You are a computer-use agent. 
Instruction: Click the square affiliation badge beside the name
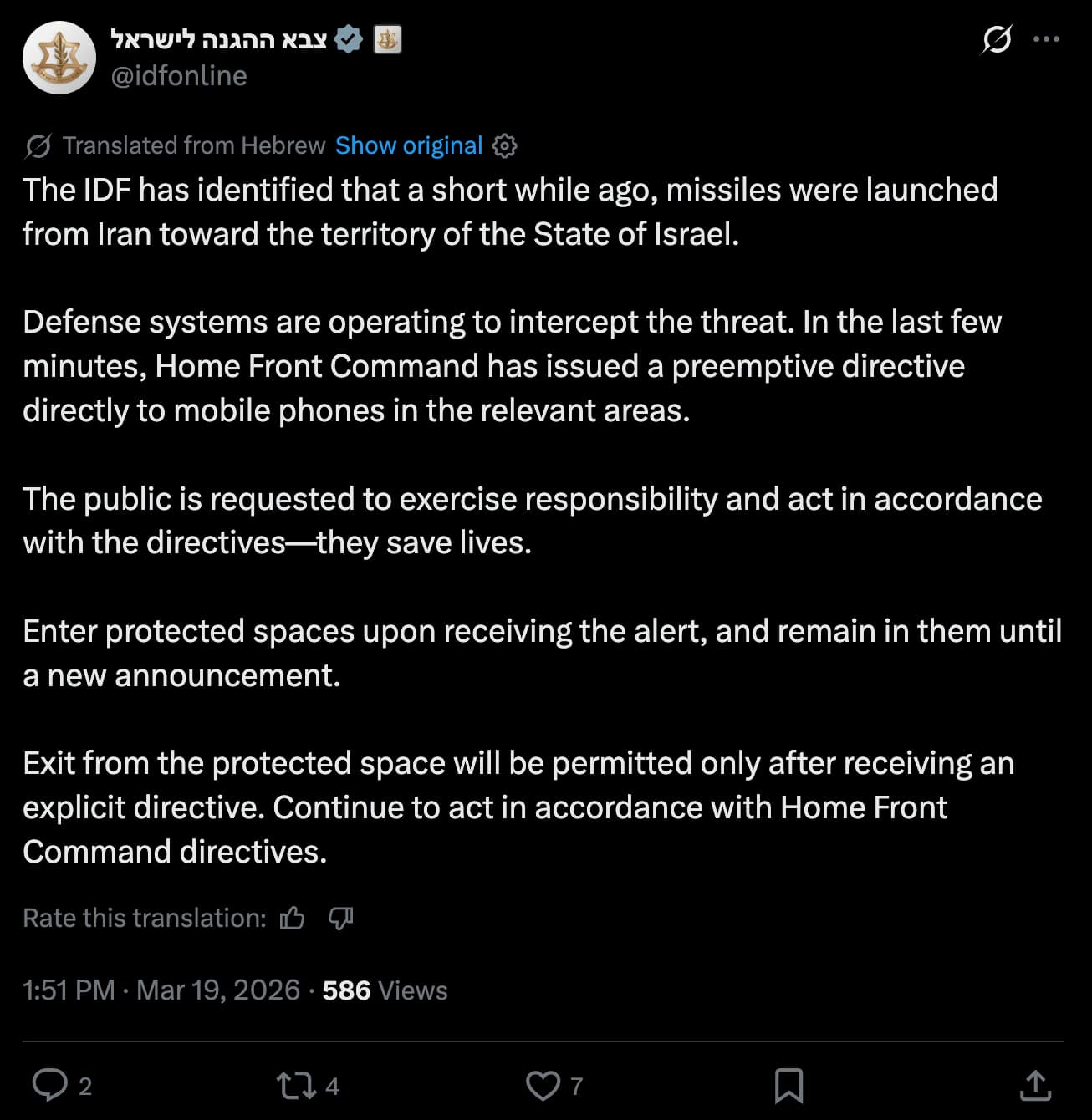[386, 39]
